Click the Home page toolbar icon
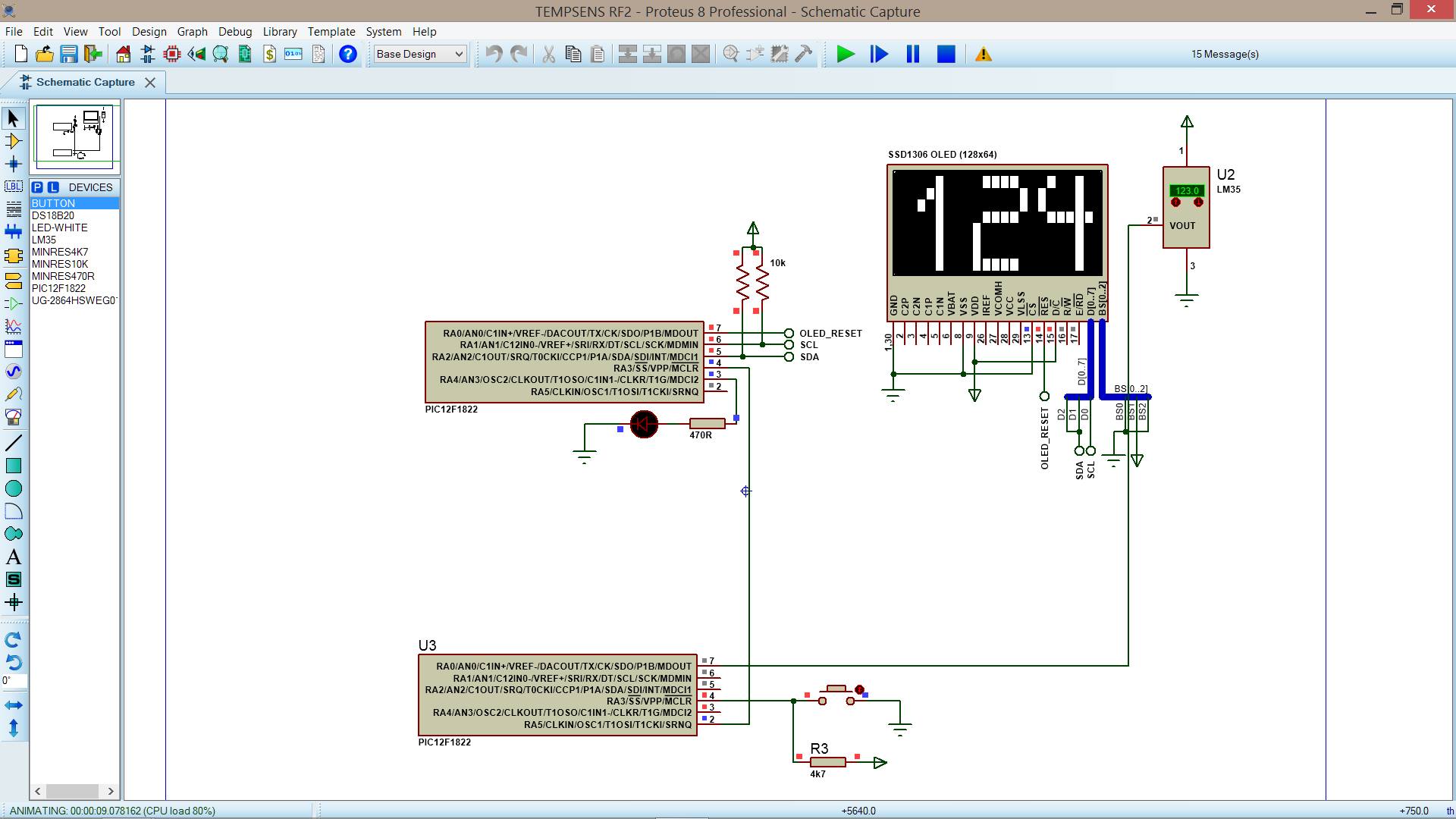The image size is (1456, 819). tap(123, 54)
